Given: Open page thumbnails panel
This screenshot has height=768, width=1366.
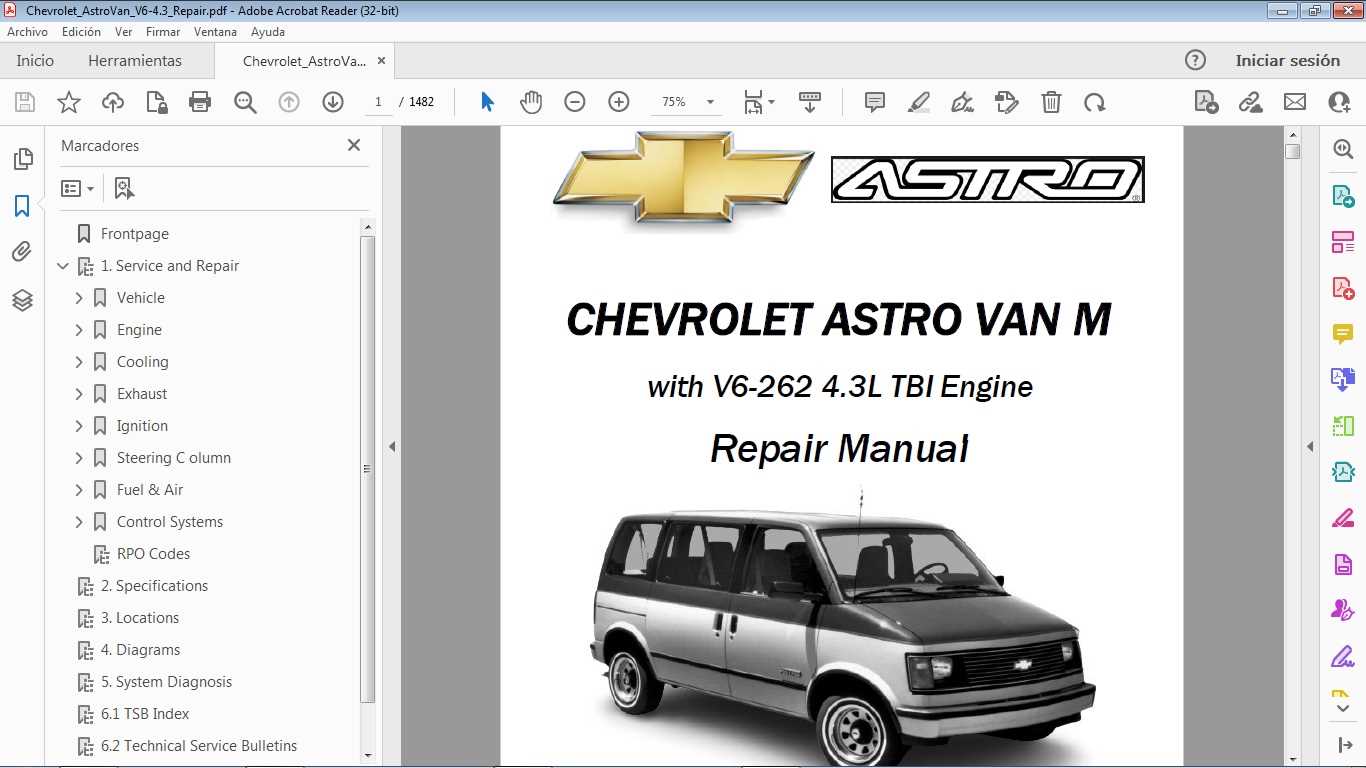Looking at the screenshot, I should coord(22,159).
